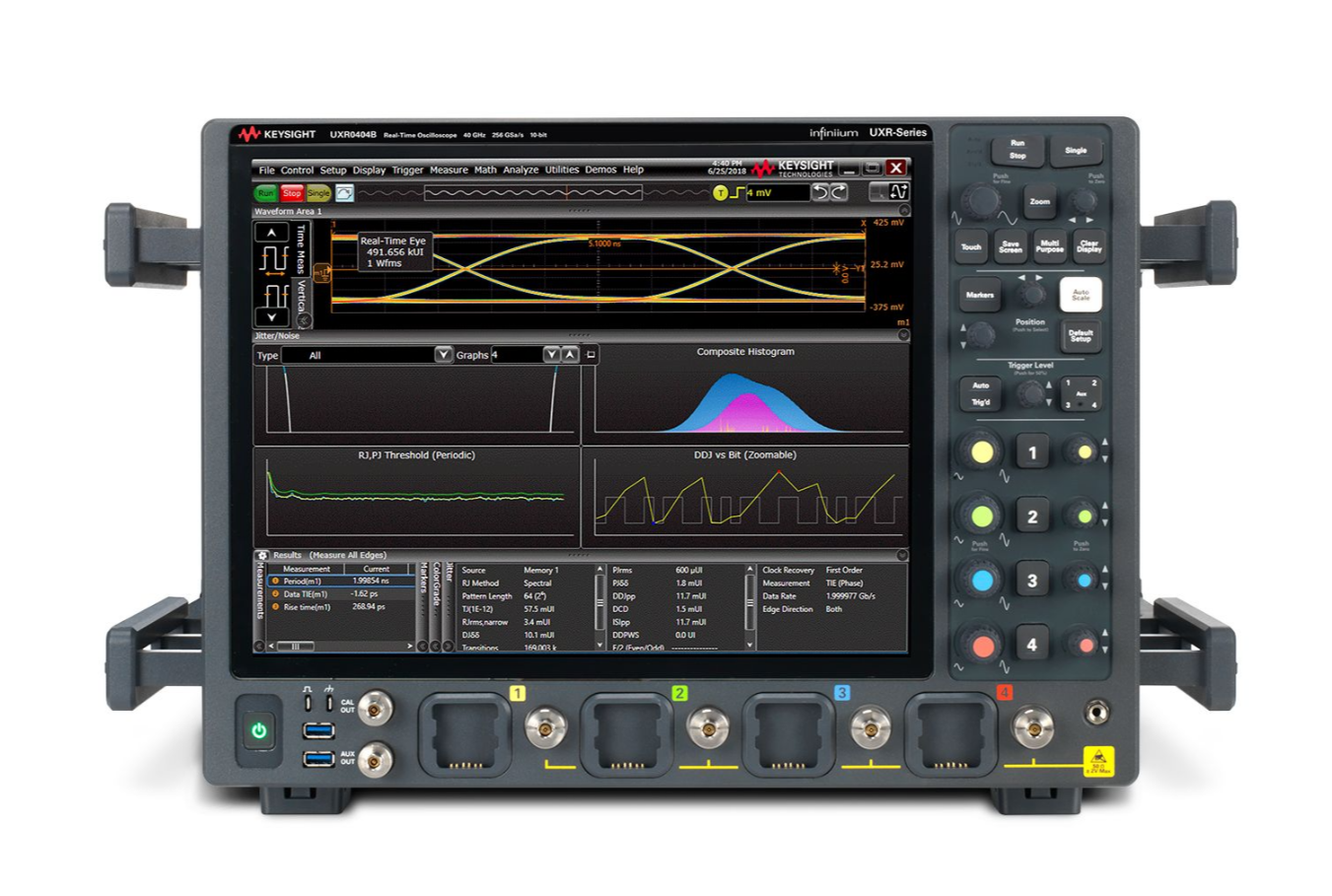Select the rising-edge pulse icon in left sidebar
This screenshot has height=896, width=1332.
point(273,257)
